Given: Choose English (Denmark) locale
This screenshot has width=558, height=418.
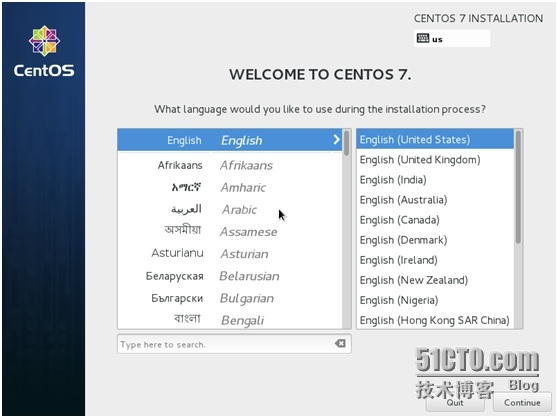Looking at the screenshot, I should pyautogui.click(x=435, y=240).
